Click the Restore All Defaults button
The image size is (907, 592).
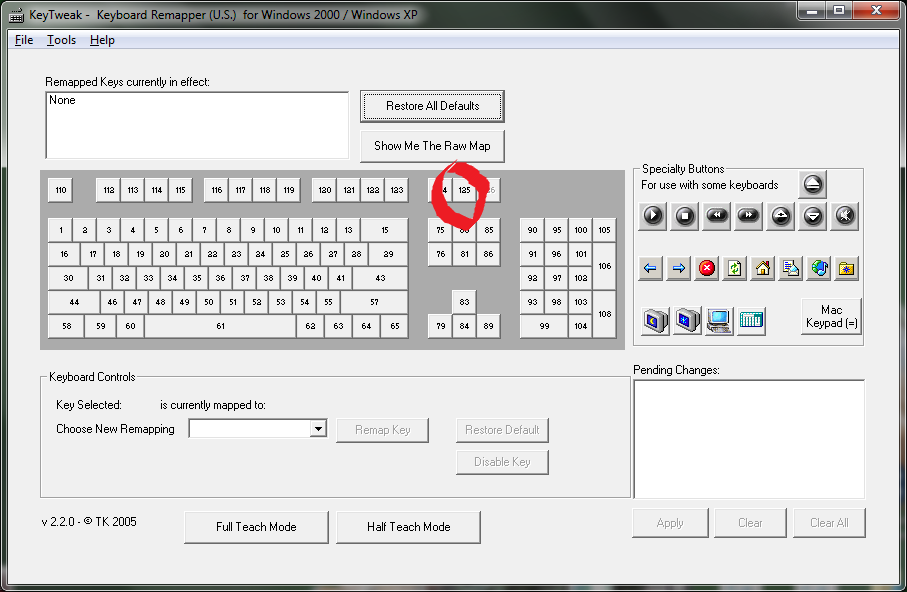pyautogui.click(x=432, y=106)
